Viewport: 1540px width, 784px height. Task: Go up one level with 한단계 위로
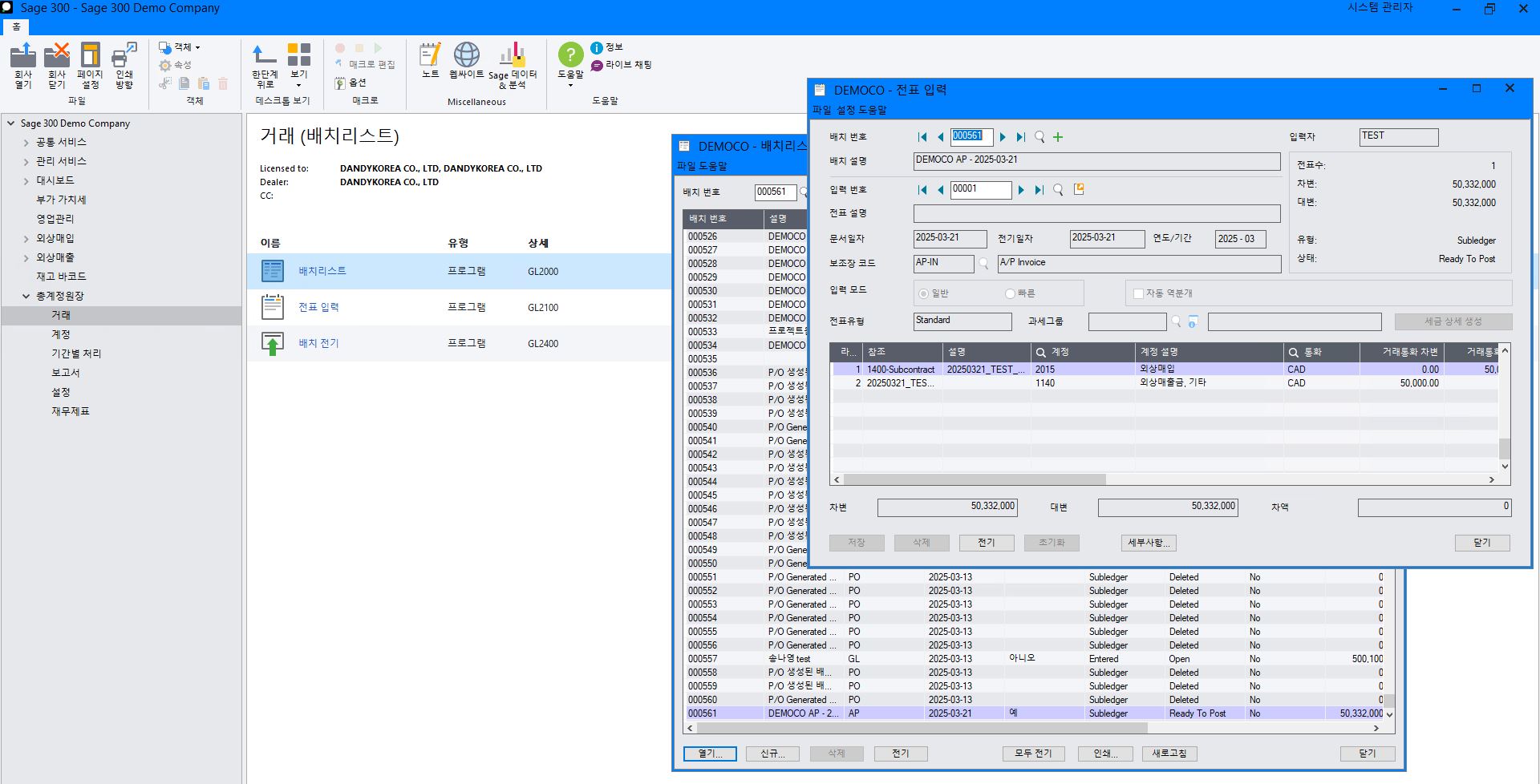click(265, 65)
